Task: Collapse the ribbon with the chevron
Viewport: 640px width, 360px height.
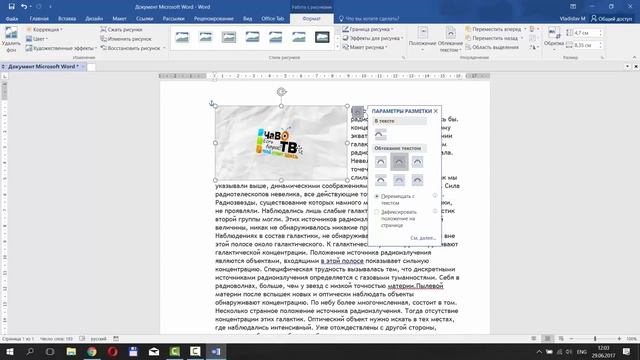Action: (634, 58)
